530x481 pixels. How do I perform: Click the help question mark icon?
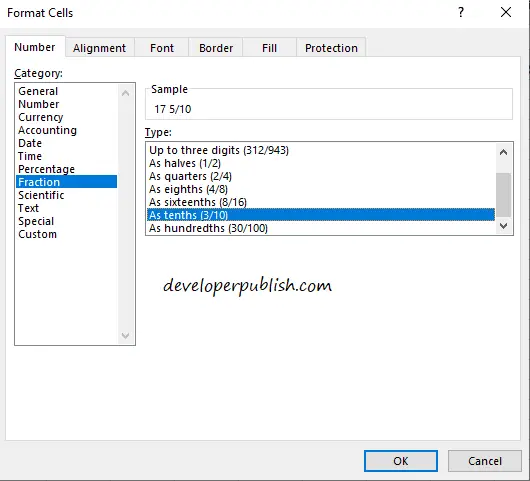(461, 13)
